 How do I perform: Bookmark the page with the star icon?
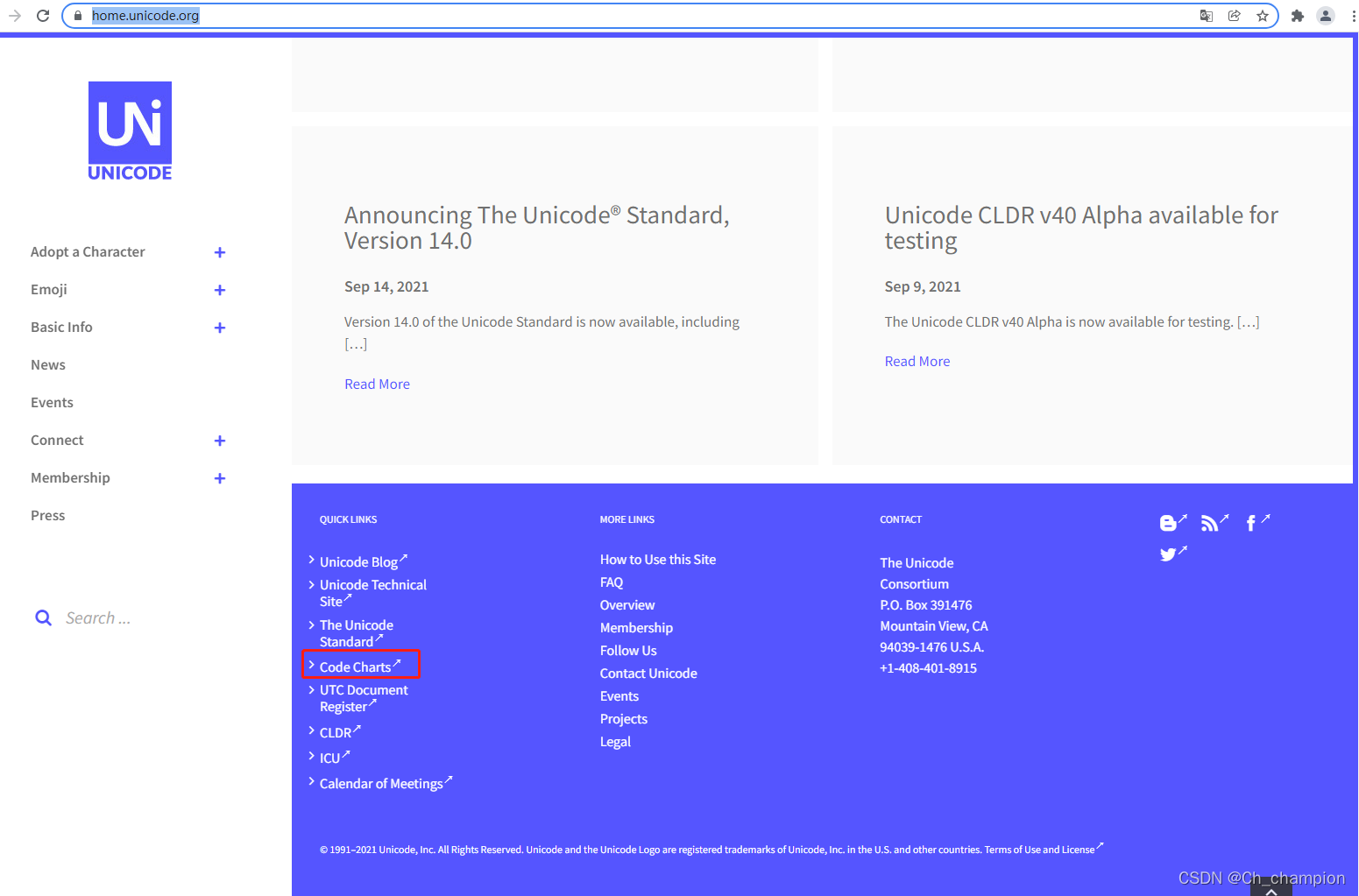pyautogui.click(x=1262, y=16)
